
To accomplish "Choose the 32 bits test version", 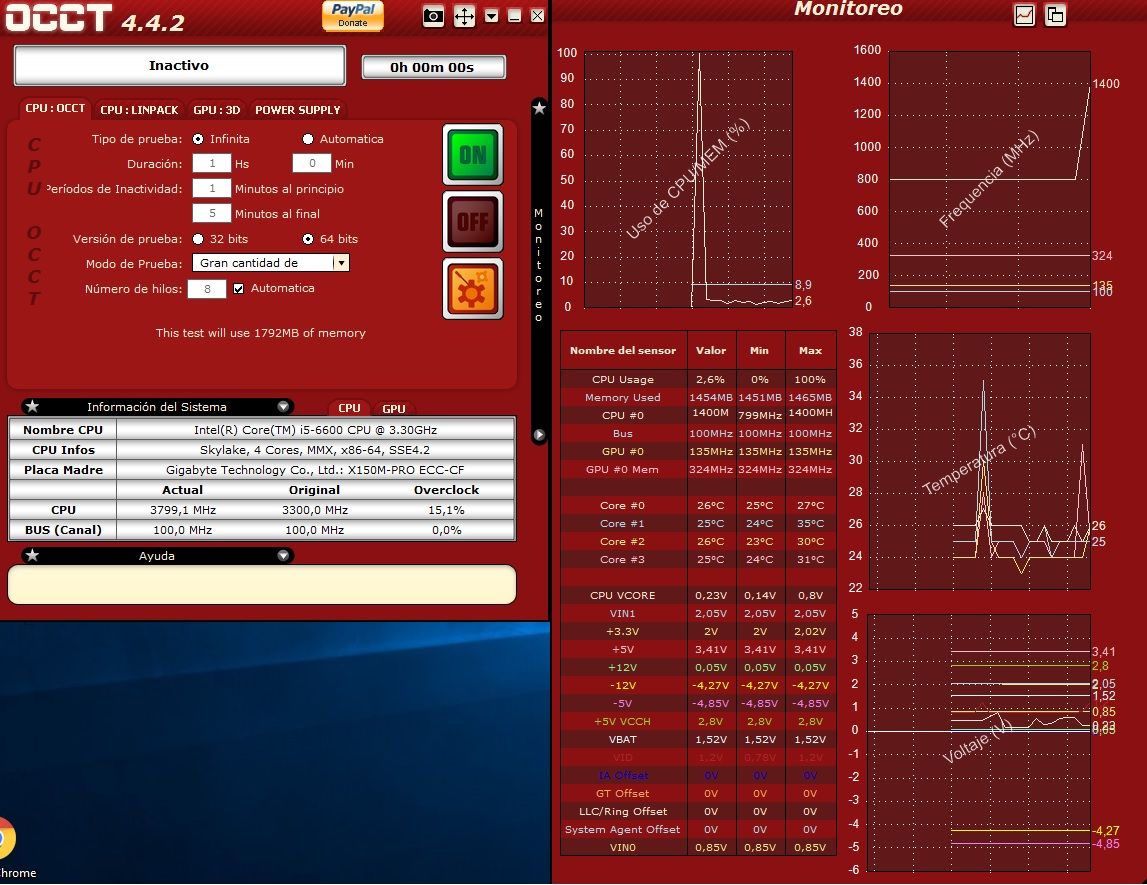I will point(197,239).
